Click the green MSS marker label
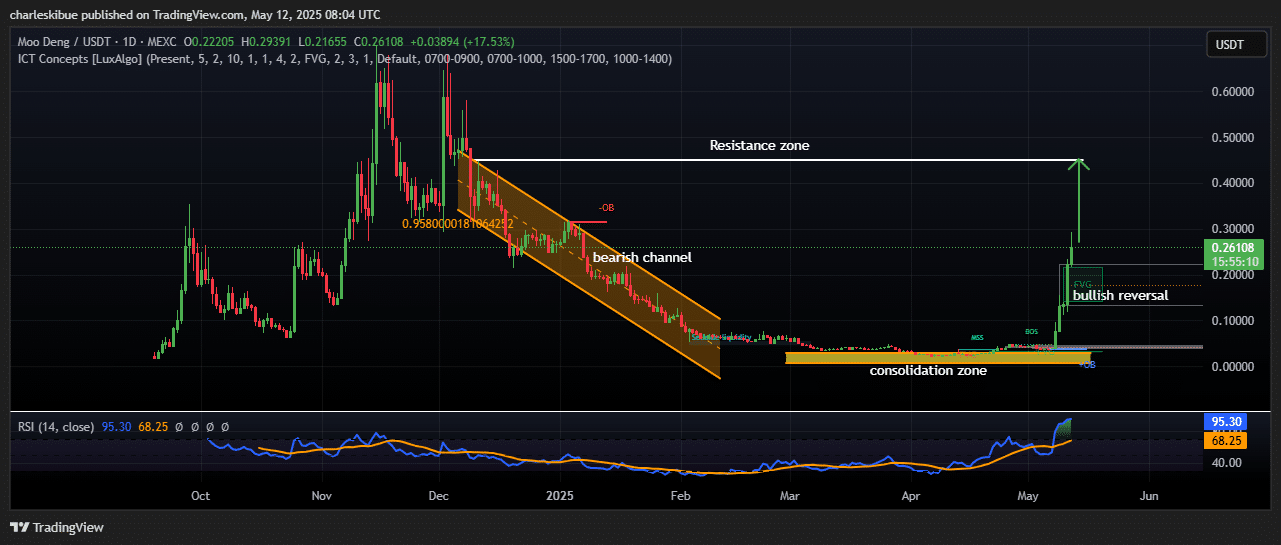The width and height of the screenshot is (1281, 545). (x=976, y=339)
